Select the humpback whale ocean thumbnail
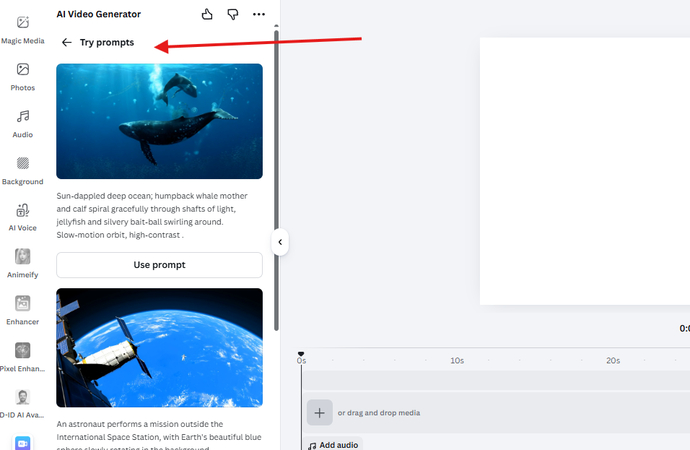 pyautogui.click(x=159, y=121)
